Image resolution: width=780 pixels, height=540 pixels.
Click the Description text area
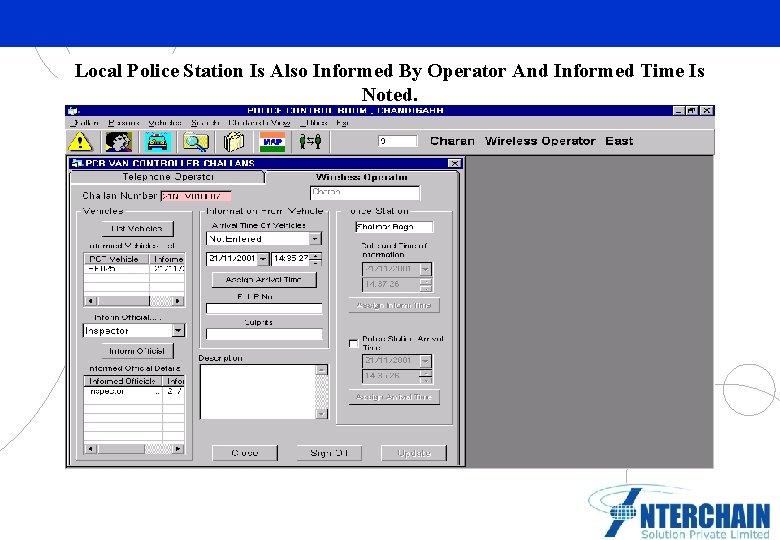click(x=258, y=392)
